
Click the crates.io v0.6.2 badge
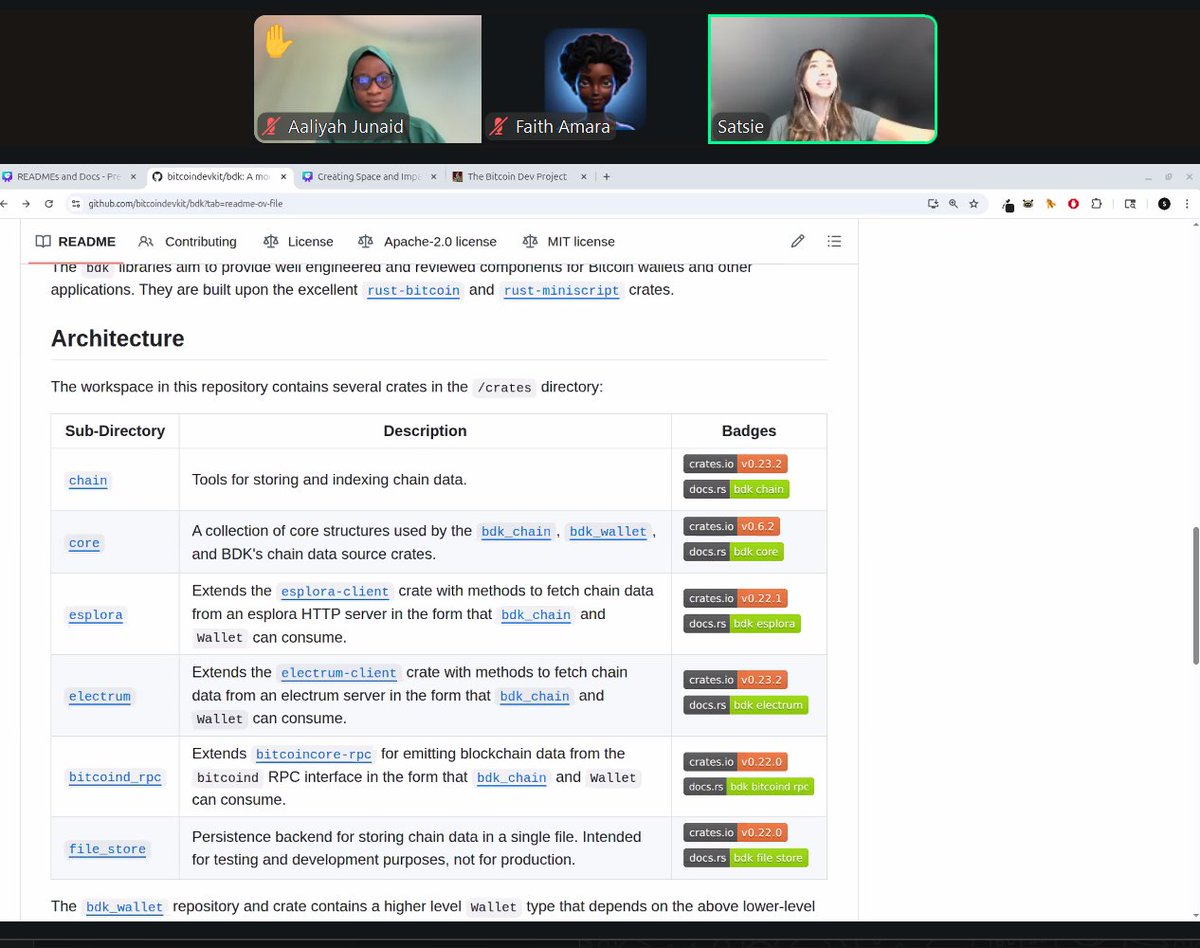click(x=732, y=526)
